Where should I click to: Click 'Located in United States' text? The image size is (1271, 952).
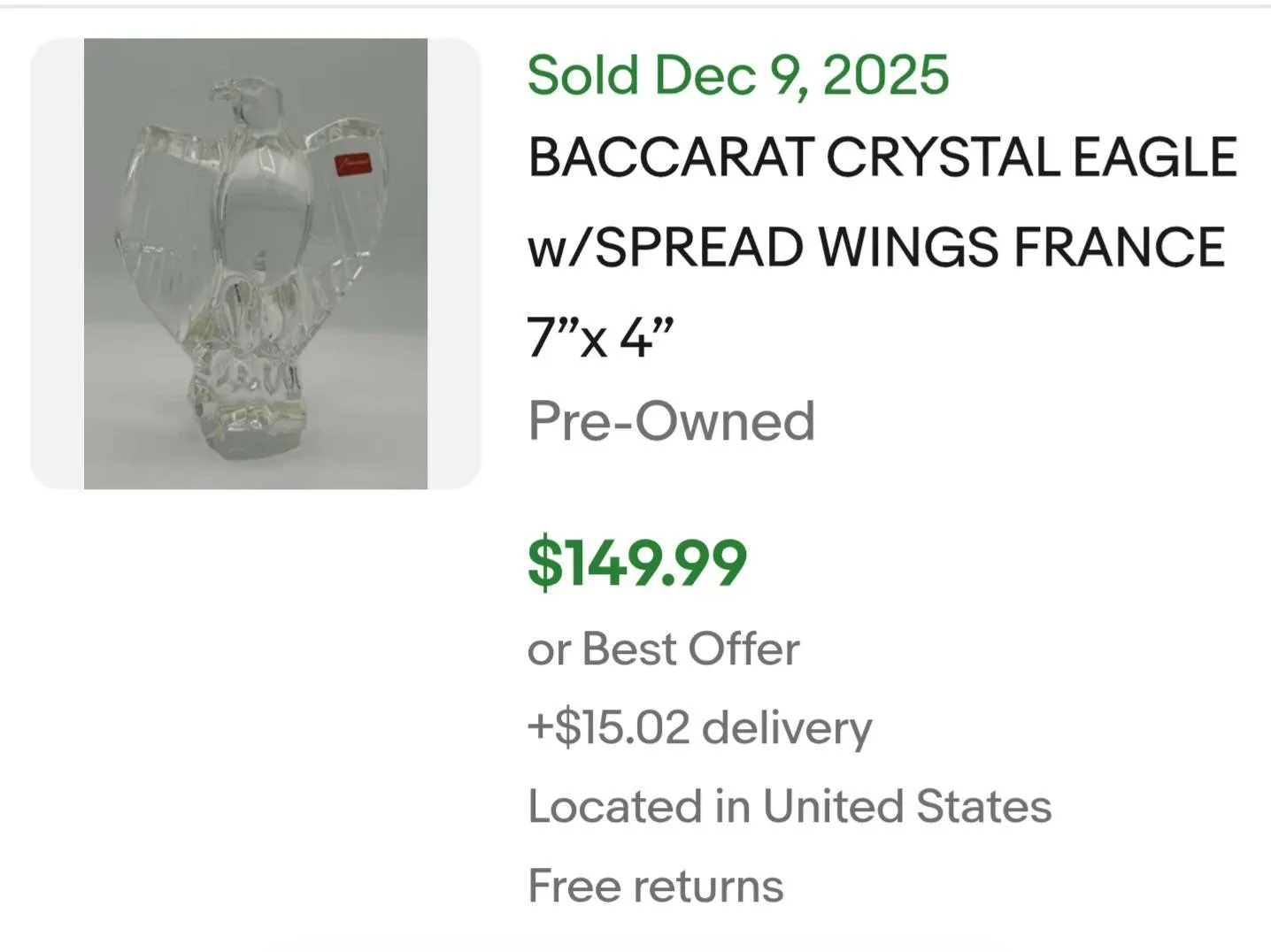790,806
